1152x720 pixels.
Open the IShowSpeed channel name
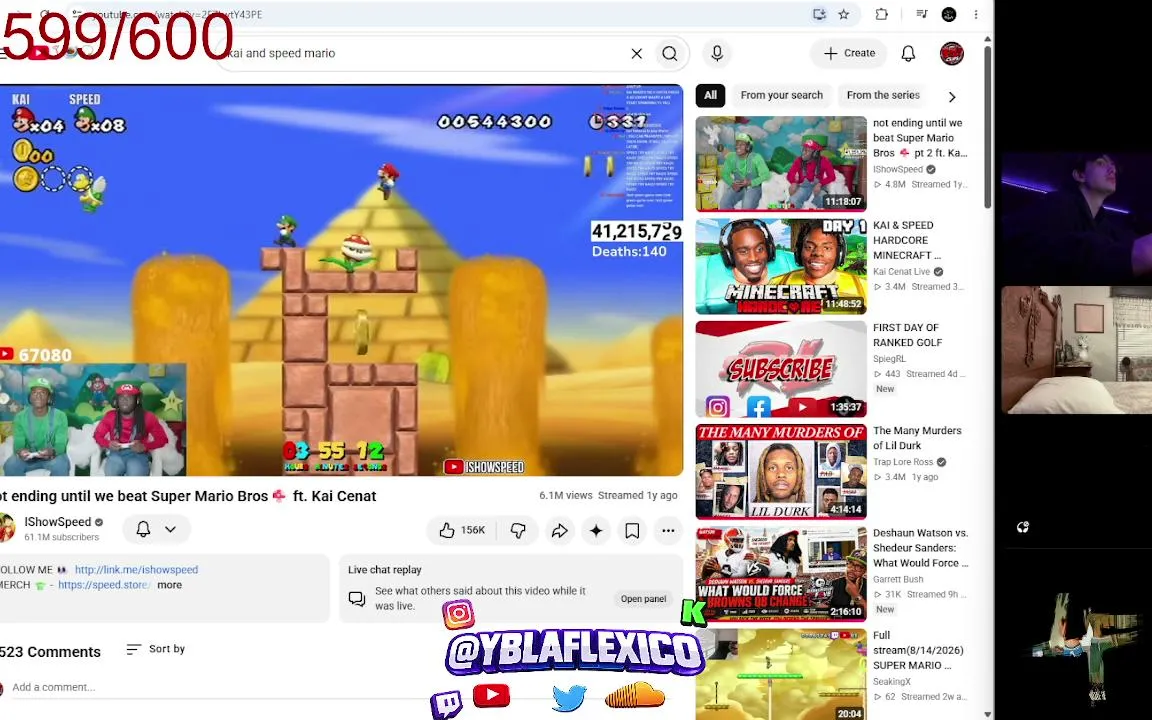(57, 522)
